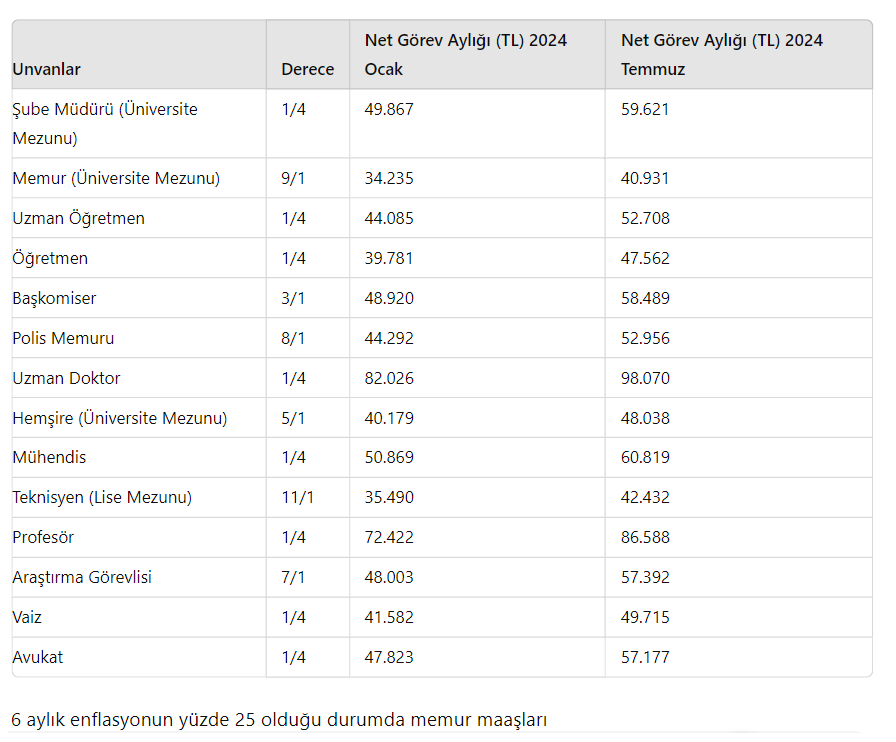Click Uzman Öğretmen's Ocak salary 44.085

389,218
